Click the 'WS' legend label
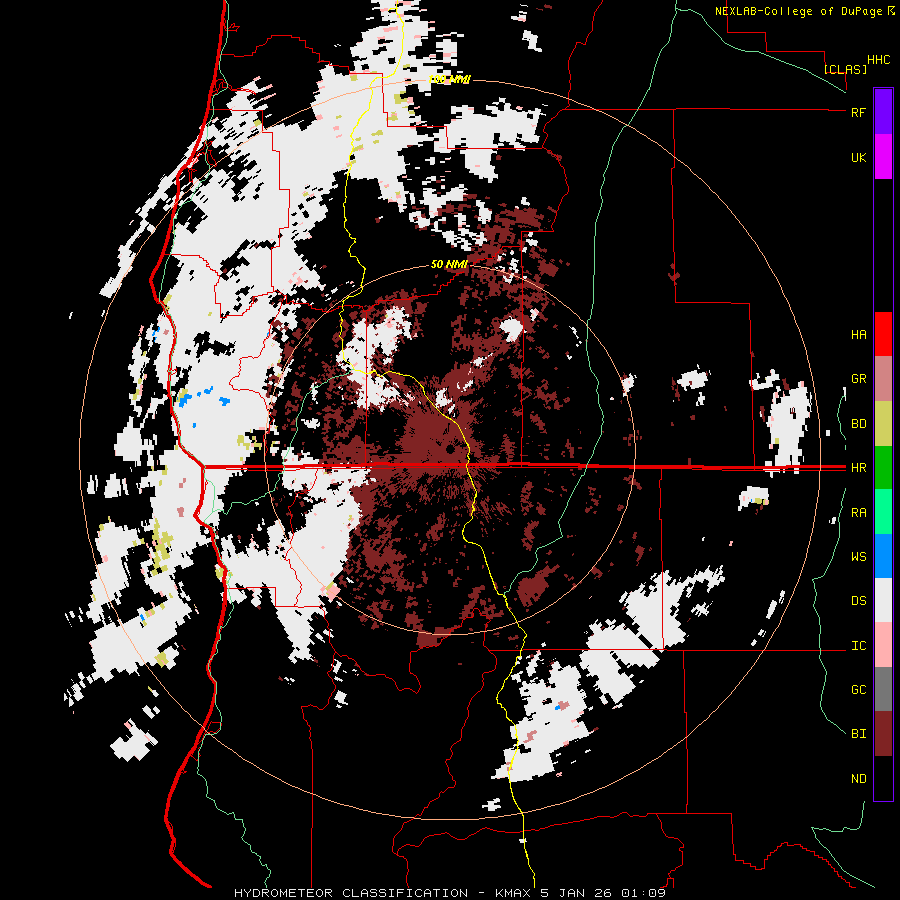The image size is (900, 900). [x=858, y=557]
